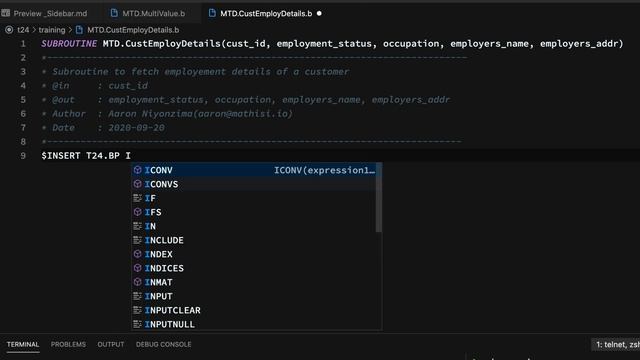This screenshot has height=360, width=640.
Task: Click the file icon on MTD.MultiValue.b tab
Action: pos(114,13)
